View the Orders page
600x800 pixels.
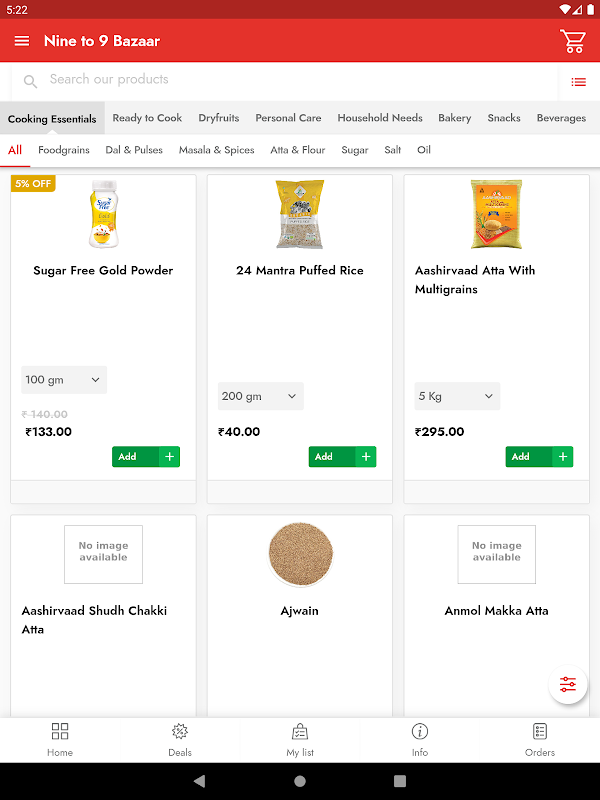click(x=540, y=739)
